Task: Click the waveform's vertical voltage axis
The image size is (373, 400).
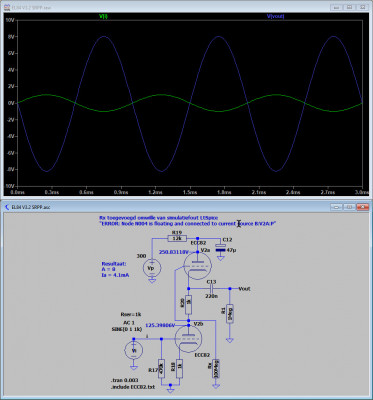Action: 9,103
